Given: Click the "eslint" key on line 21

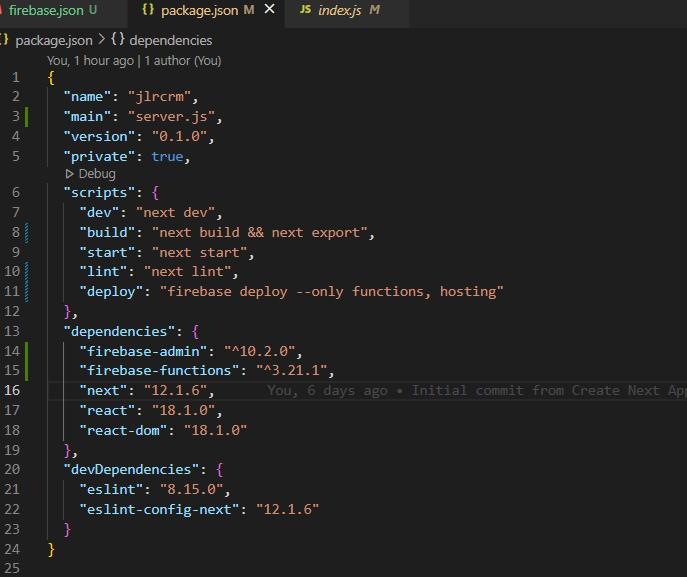Looking at the screenshot, I should point(111,490).
